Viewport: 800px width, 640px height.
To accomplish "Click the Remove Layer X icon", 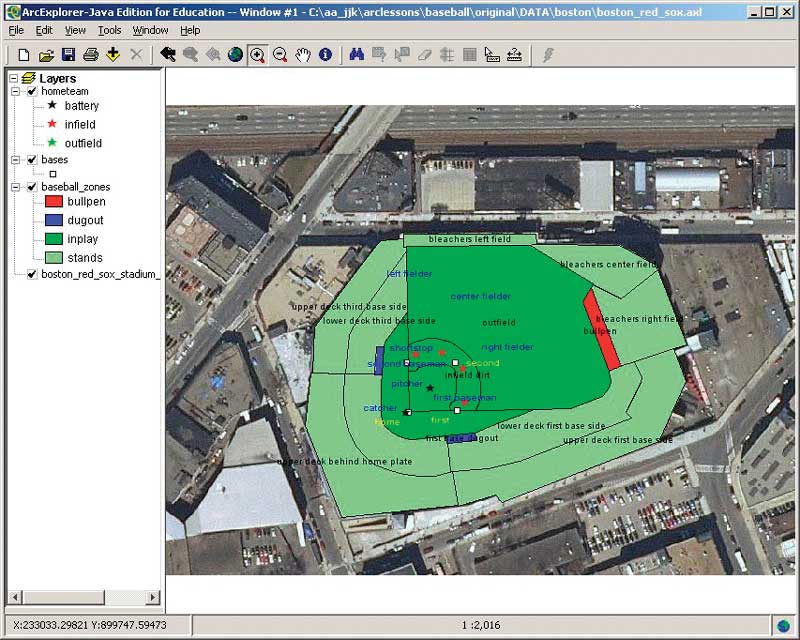I will tap(136, 55).
